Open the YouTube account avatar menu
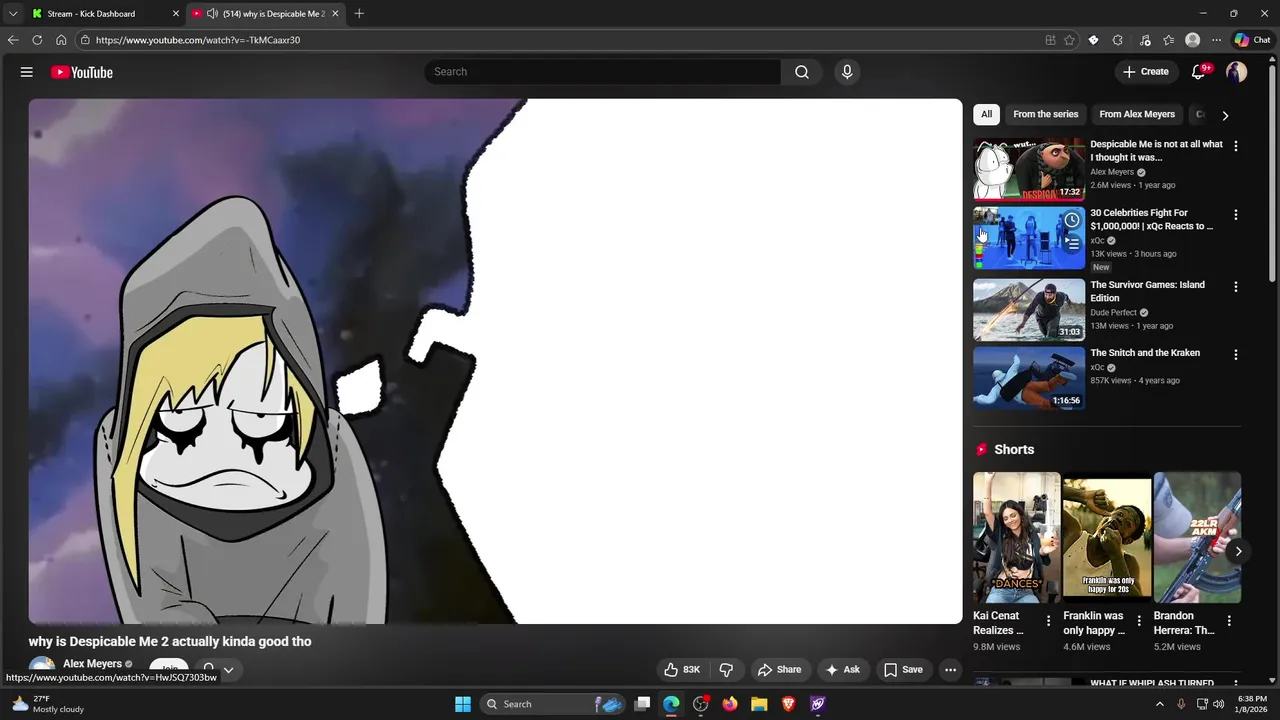Image resolution: width=1280 pixels, height=720 pixels. point(1237,72)
